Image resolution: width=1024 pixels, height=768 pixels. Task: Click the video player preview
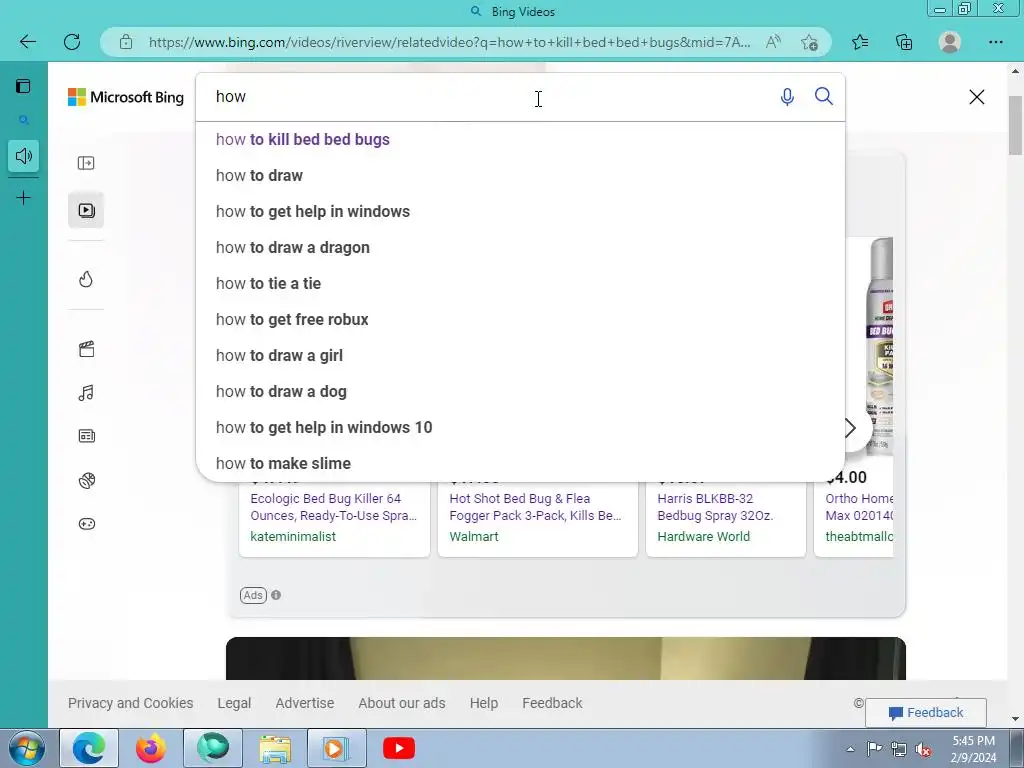(x=566, y=658)
